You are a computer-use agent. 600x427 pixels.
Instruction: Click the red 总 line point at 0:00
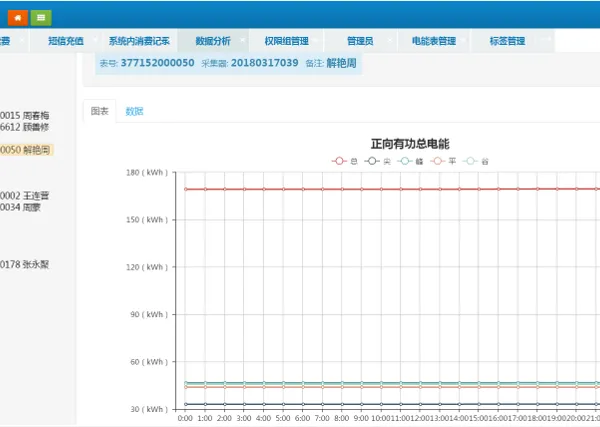click(186, 189)
